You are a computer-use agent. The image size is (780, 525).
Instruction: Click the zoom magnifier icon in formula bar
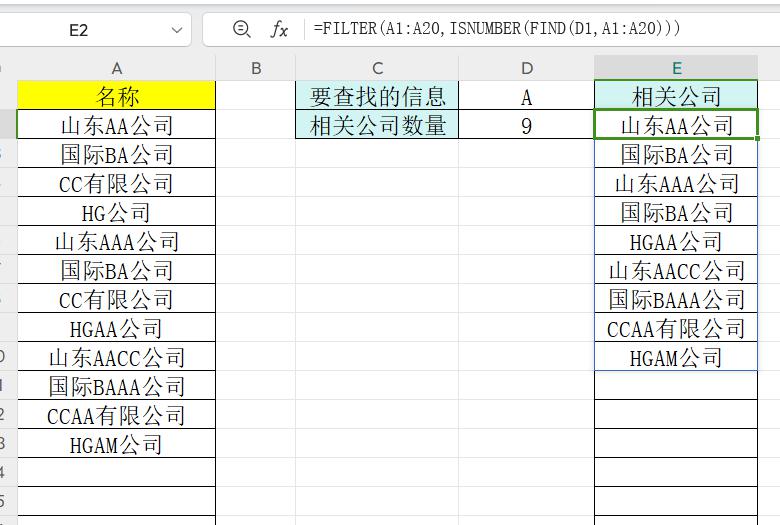pos(241,29)
